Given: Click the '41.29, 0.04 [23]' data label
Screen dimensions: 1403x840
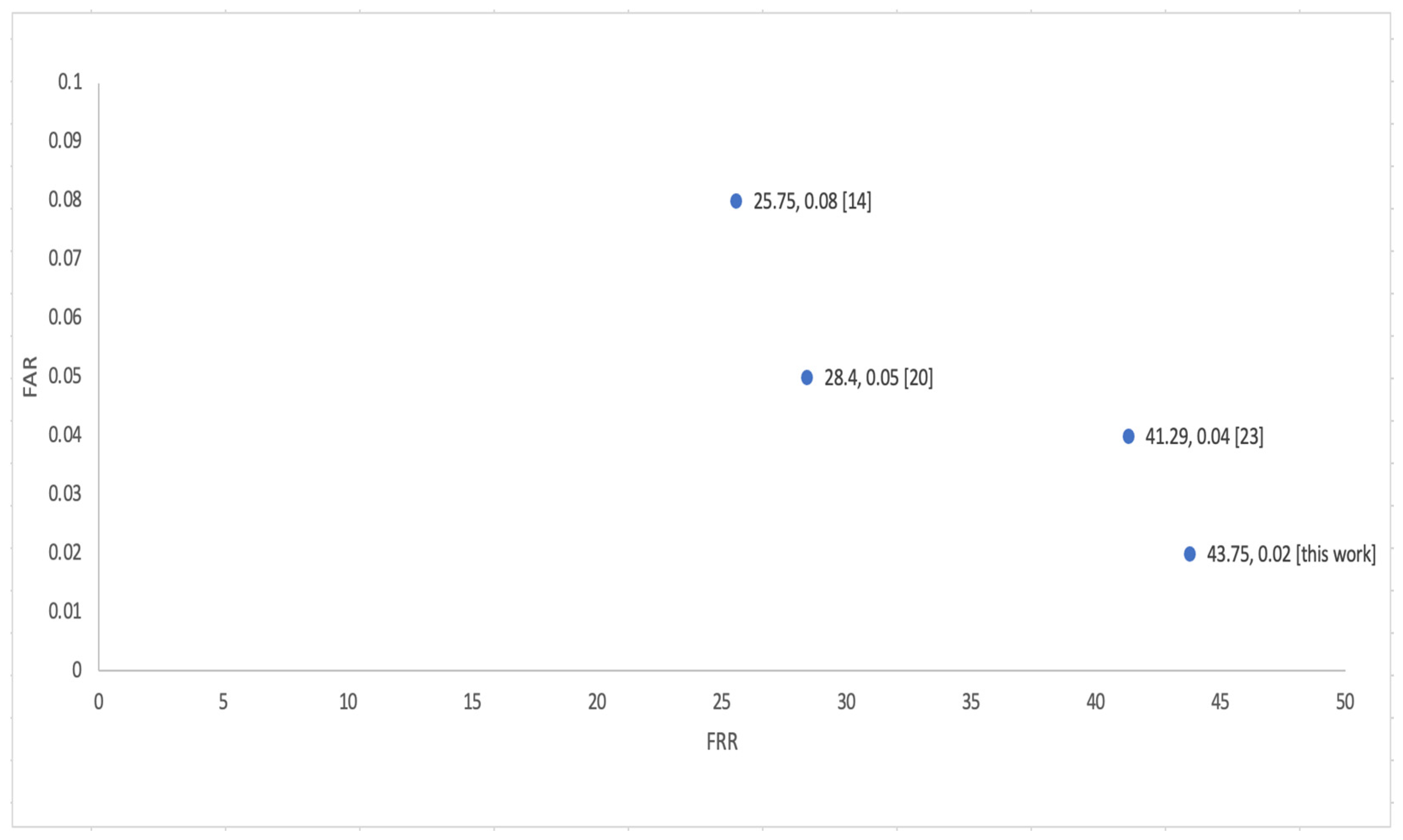Looking at the screenshot, I should pyautogui.click(x=1204, y=437).
